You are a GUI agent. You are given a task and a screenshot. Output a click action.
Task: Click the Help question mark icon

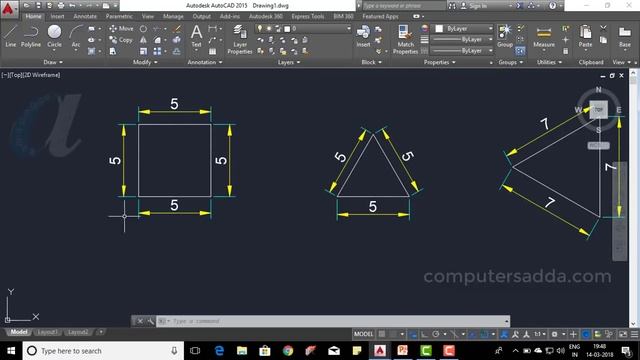(x=552, y=6)
